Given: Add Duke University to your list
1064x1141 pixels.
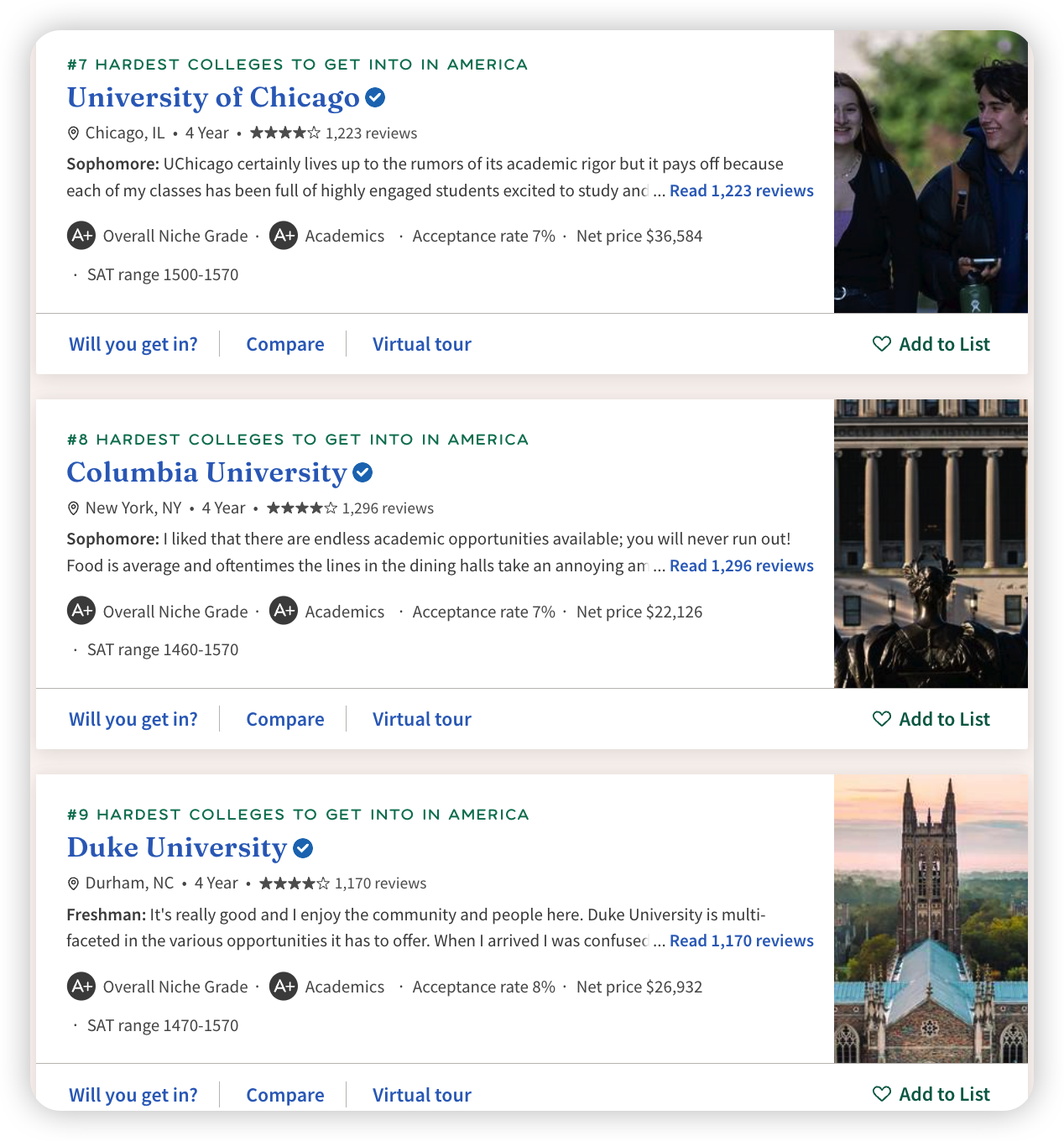Looking at the screenshot, I should click(x=931, y=1094).
